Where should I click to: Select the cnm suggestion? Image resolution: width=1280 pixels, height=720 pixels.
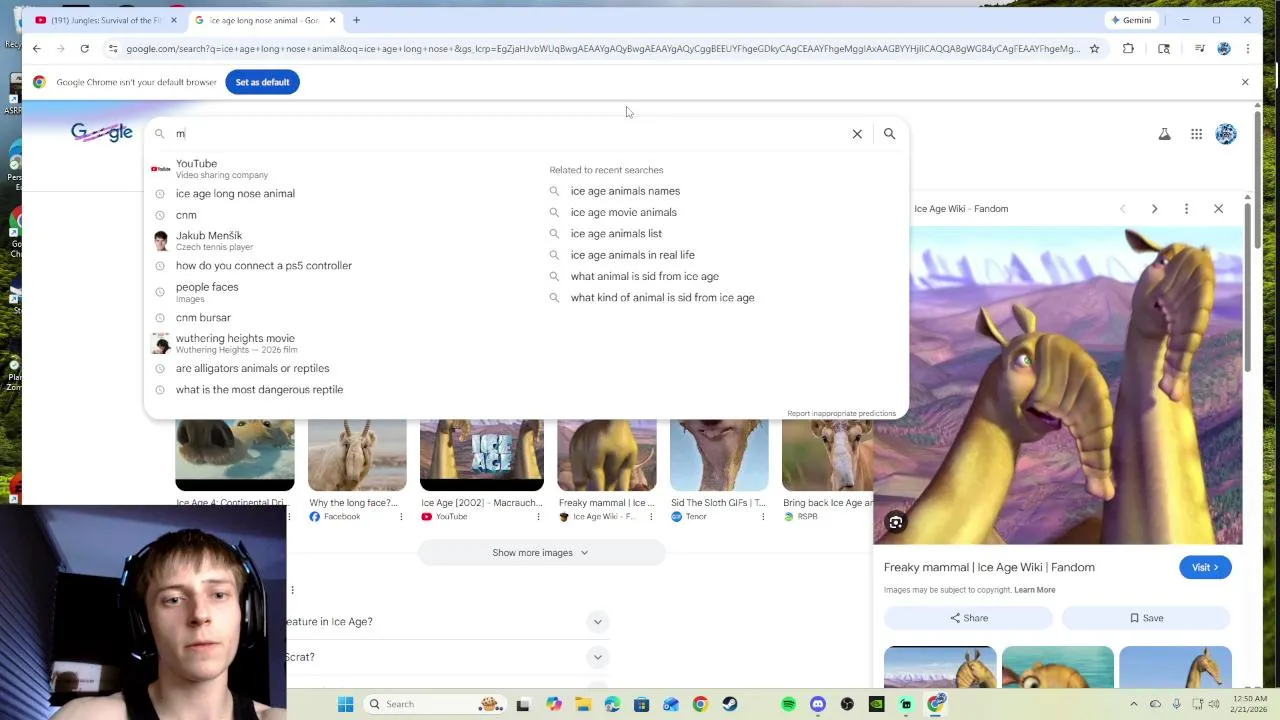click(x=340, y=215)
